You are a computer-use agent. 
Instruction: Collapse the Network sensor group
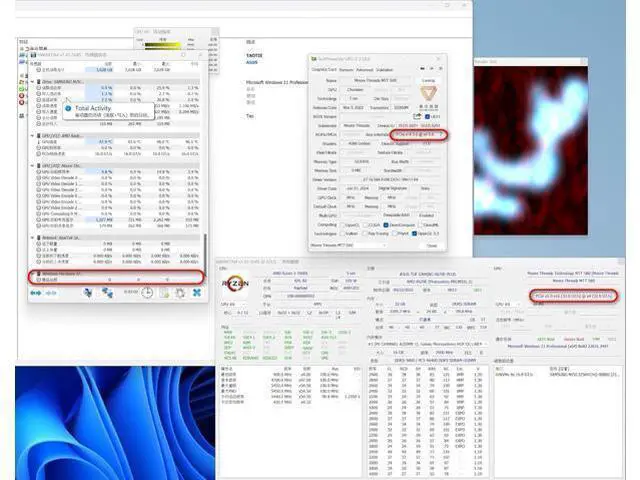click(32, 238)
